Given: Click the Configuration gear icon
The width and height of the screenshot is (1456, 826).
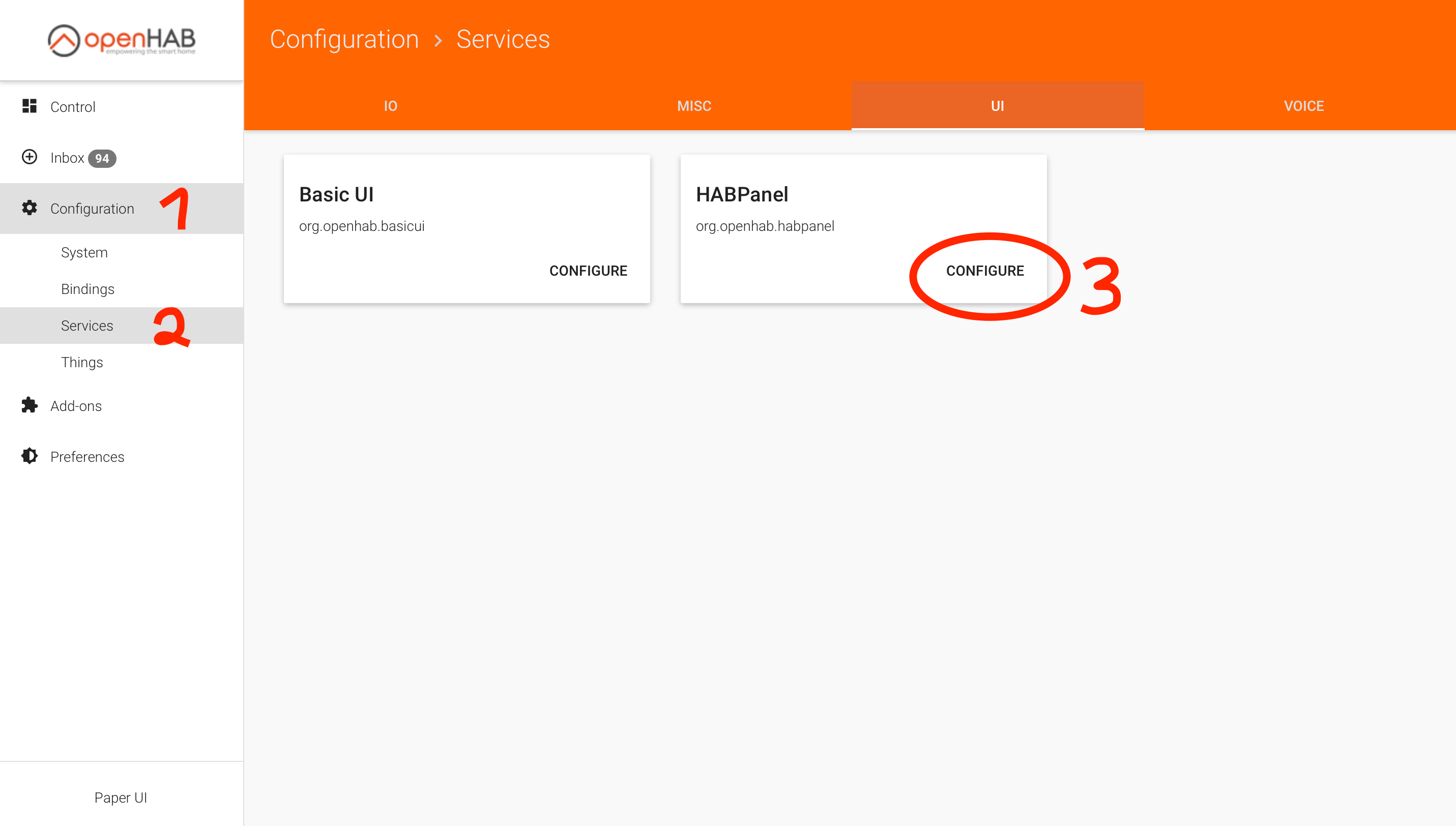Looking at the screenshot, I should pyautogui.click(x=30, y=208).
